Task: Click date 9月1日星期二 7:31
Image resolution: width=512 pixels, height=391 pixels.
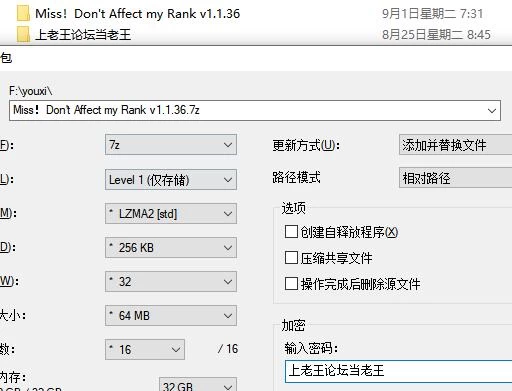Action: coord(432,14)
